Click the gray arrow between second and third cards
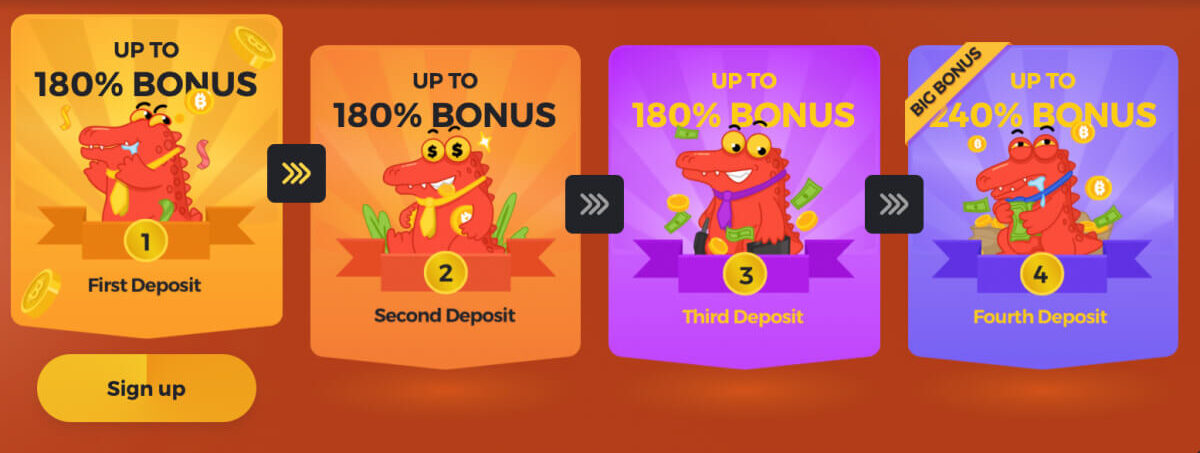The image size is (1200, 453). click(594, 204)
